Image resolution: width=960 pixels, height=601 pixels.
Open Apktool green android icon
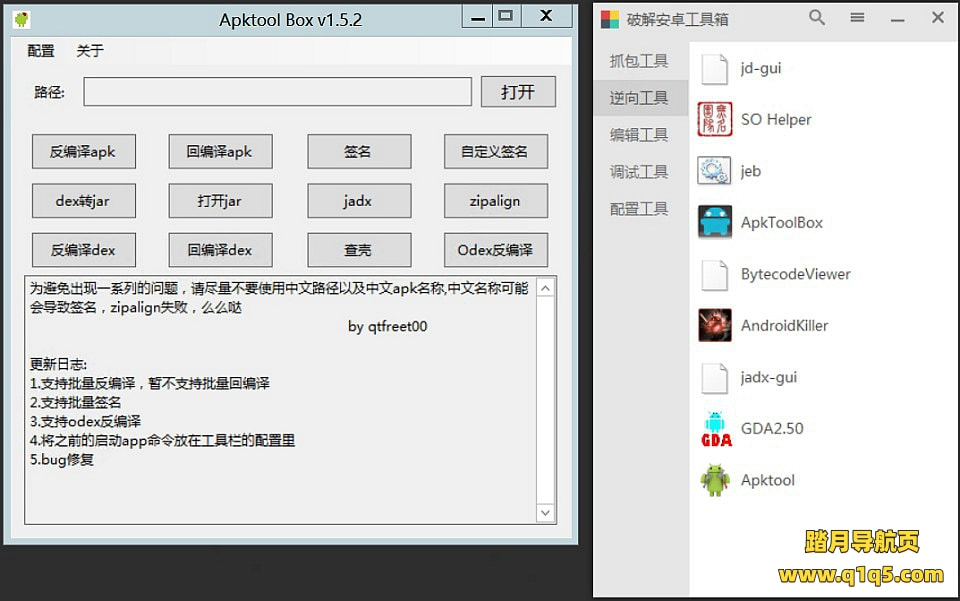tap(714, 480)
